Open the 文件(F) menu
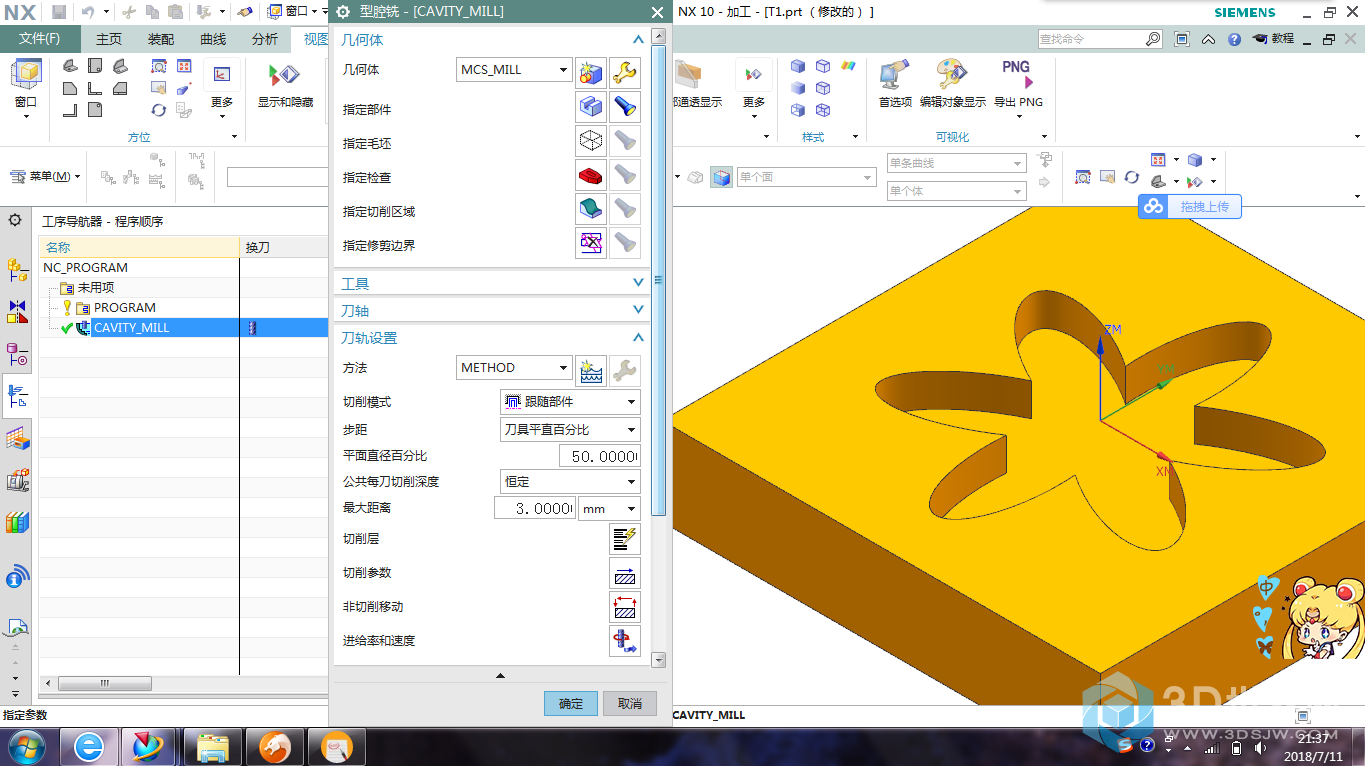 tap(40, 39)
